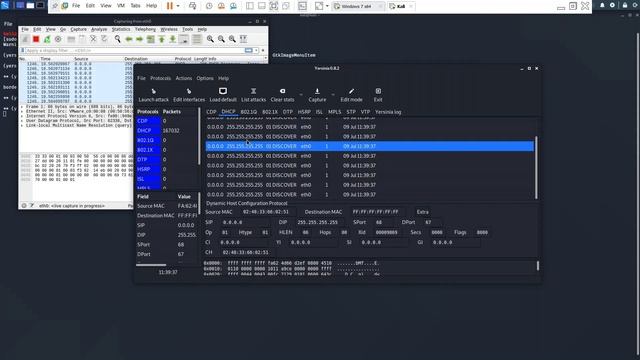The image size is (640, 360).
Task: Click Wireshark find packet magnifier icon
Action: (x=118, y=39)
